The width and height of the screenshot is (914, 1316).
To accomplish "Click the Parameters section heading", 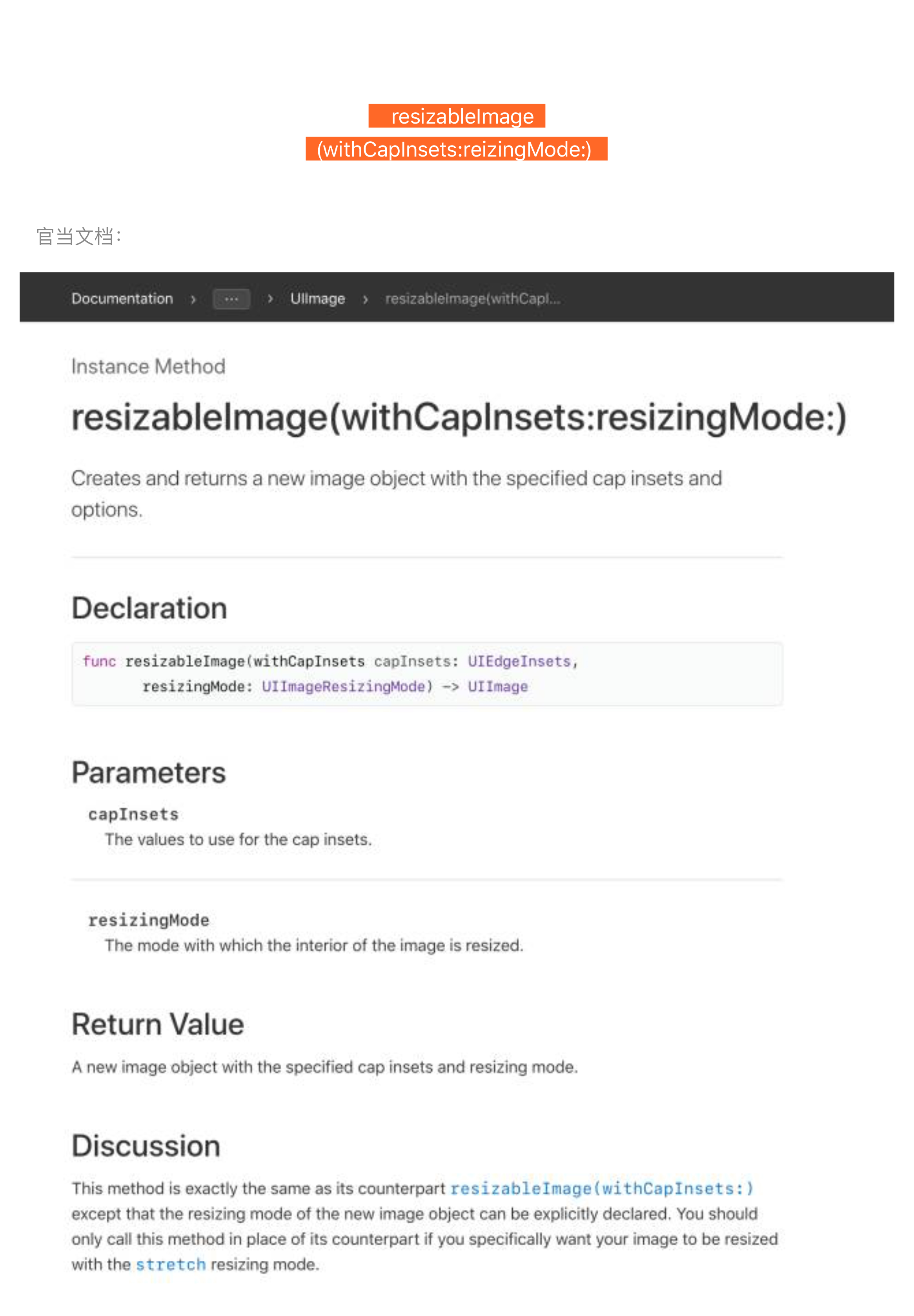I will pyautogui.click(x=148, y=773).
